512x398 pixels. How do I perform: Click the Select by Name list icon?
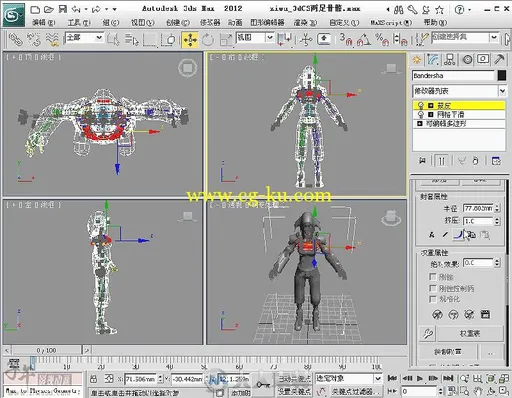tap(132, 39)
